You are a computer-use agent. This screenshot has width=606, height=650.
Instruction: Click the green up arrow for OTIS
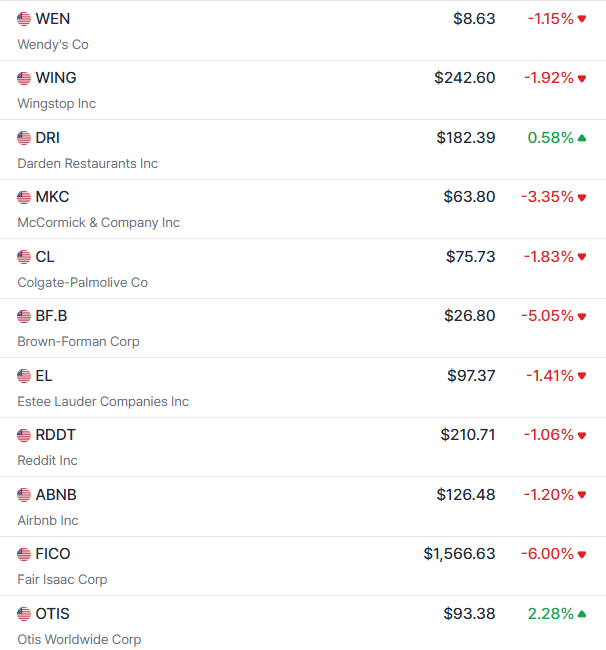coord(582,614)
